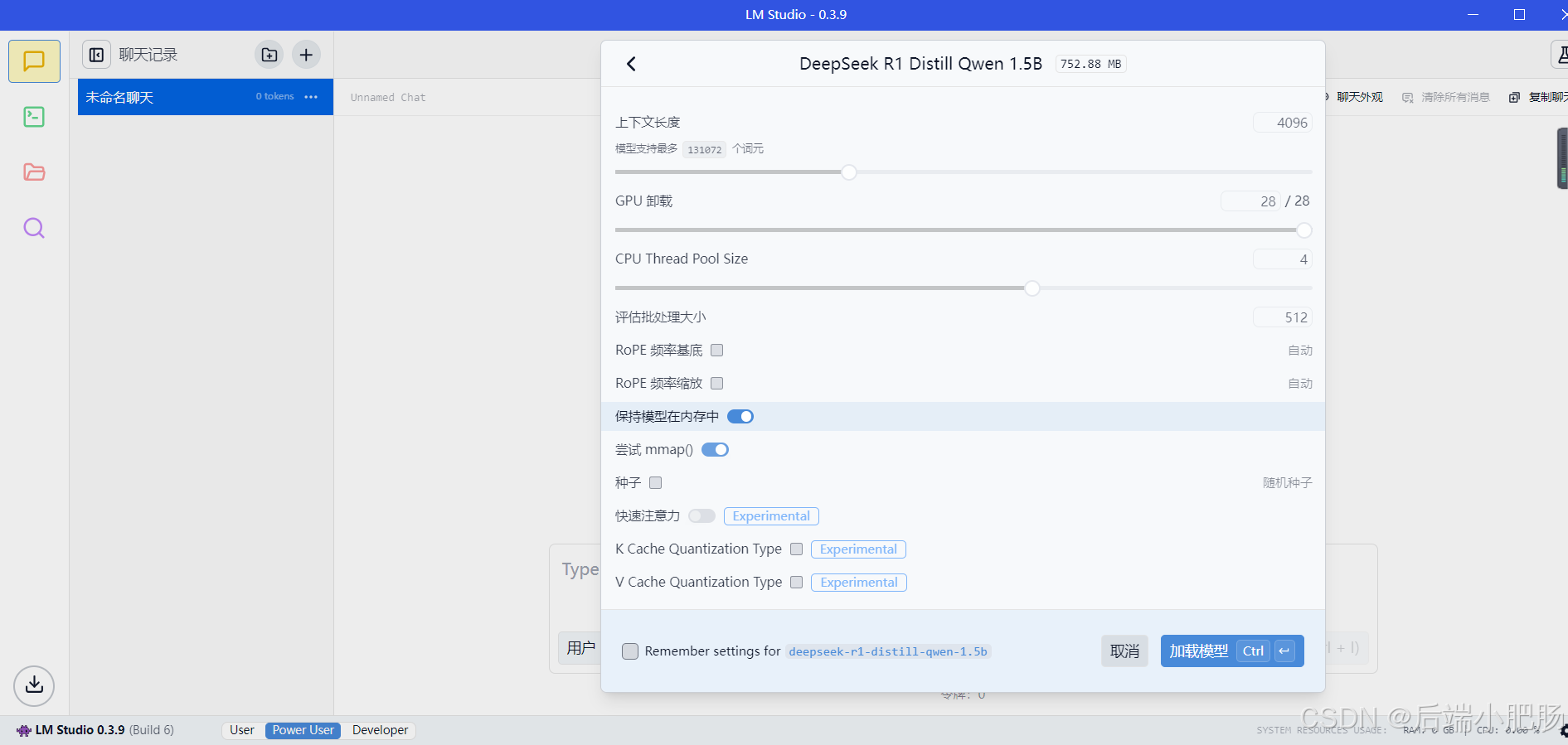
Task: Switch to User mode tab
Action: [x=242, y=730]
